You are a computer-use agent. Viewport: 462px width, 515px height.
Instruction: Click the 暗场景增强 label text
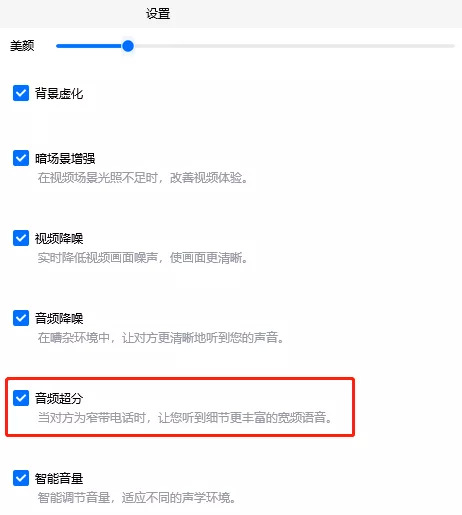pos(65,158)
